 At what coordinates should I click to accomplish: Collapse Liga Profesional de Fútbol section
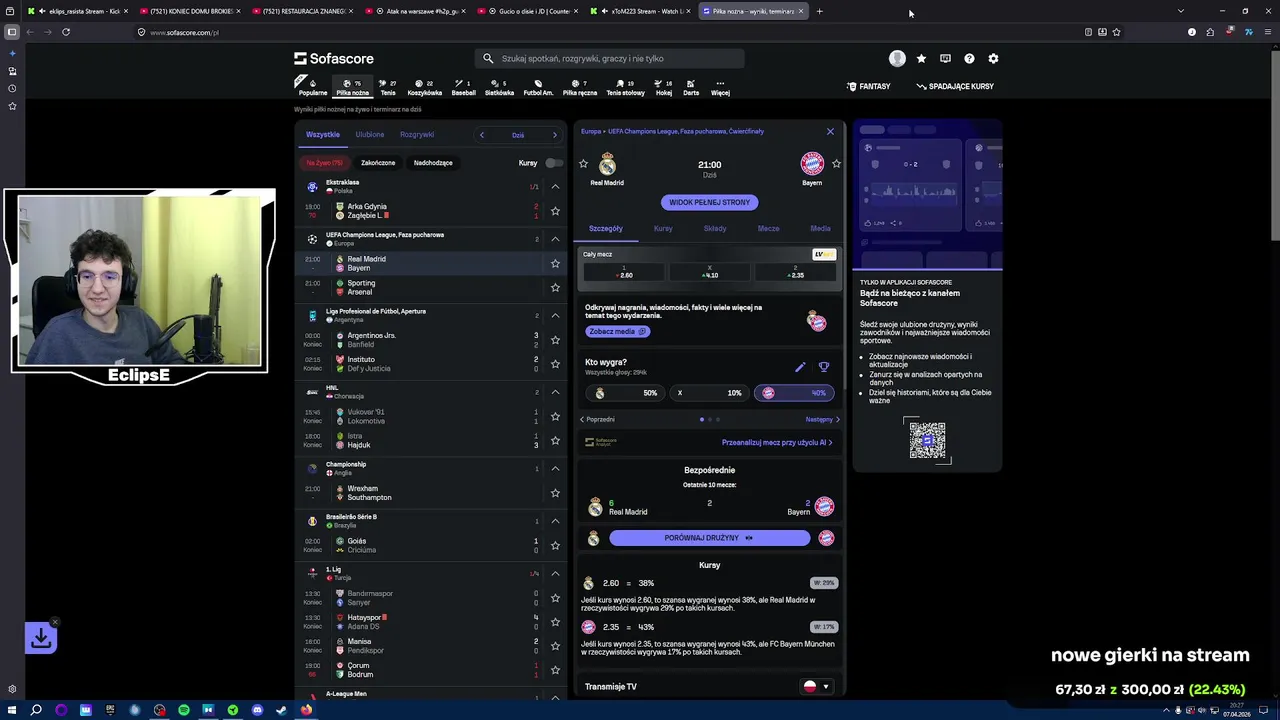click(555, 315)
